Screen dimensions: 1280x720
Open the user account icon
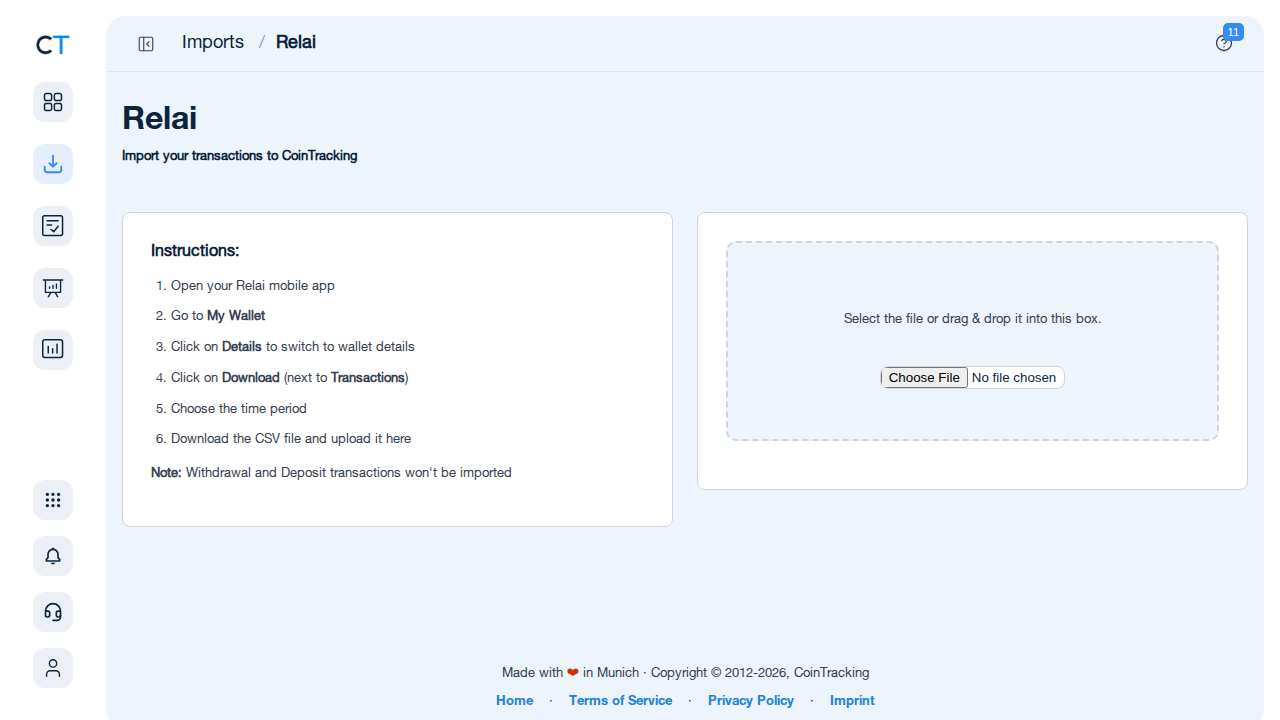pyautogui.click(x=53, y=668)
